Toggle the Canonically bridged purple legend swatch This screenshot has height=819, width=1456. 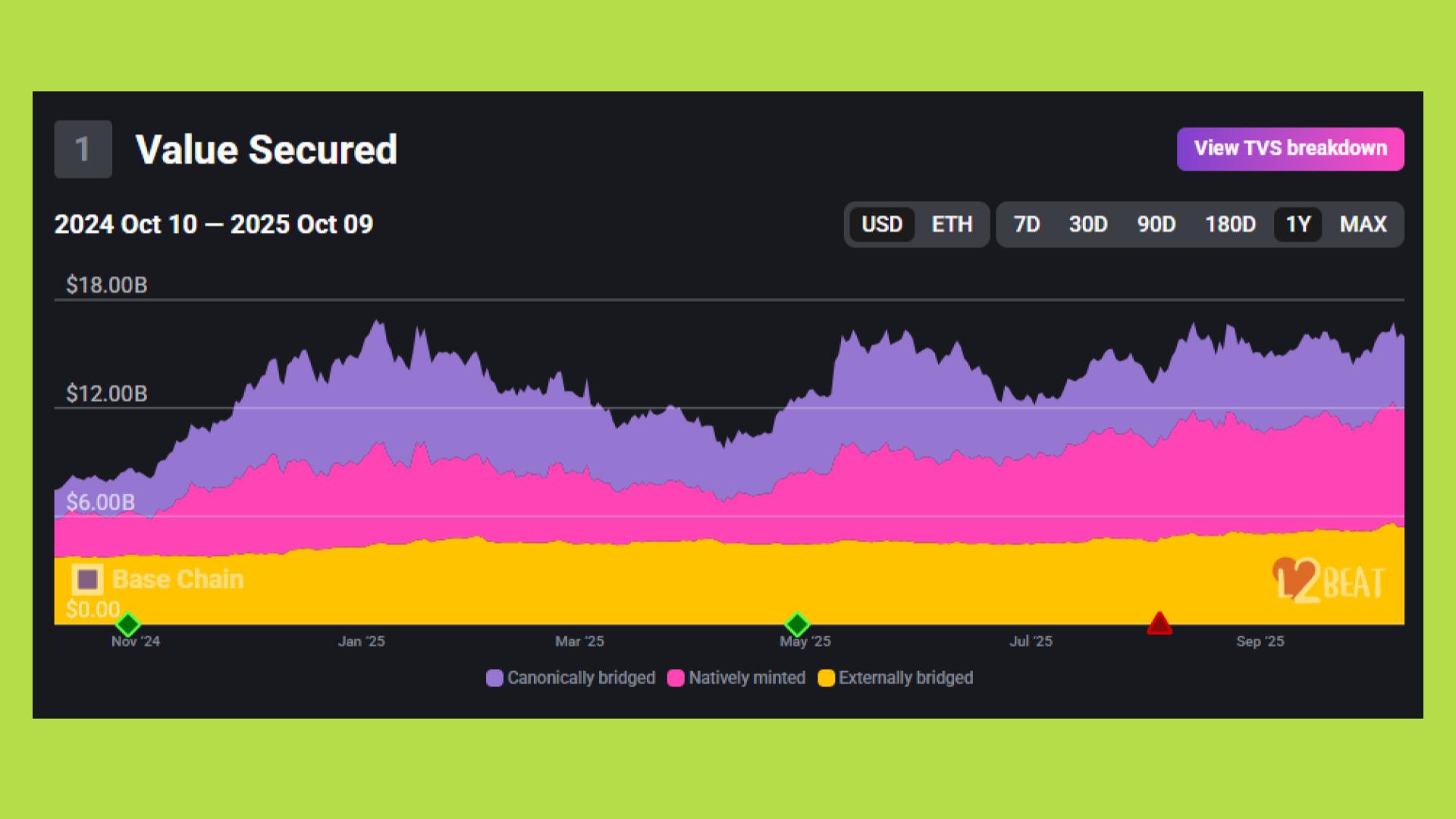494,678
